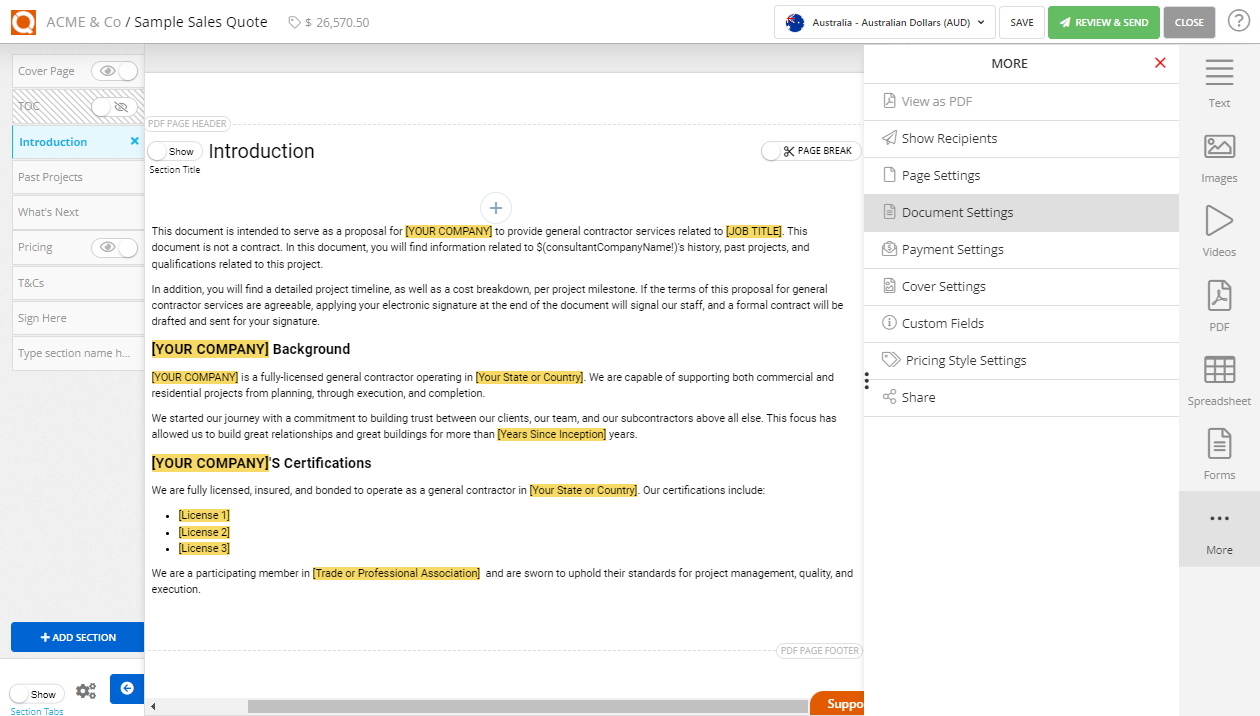Open Document Settings from the More panel
1260x716 pixels.
click(1021, 212)
